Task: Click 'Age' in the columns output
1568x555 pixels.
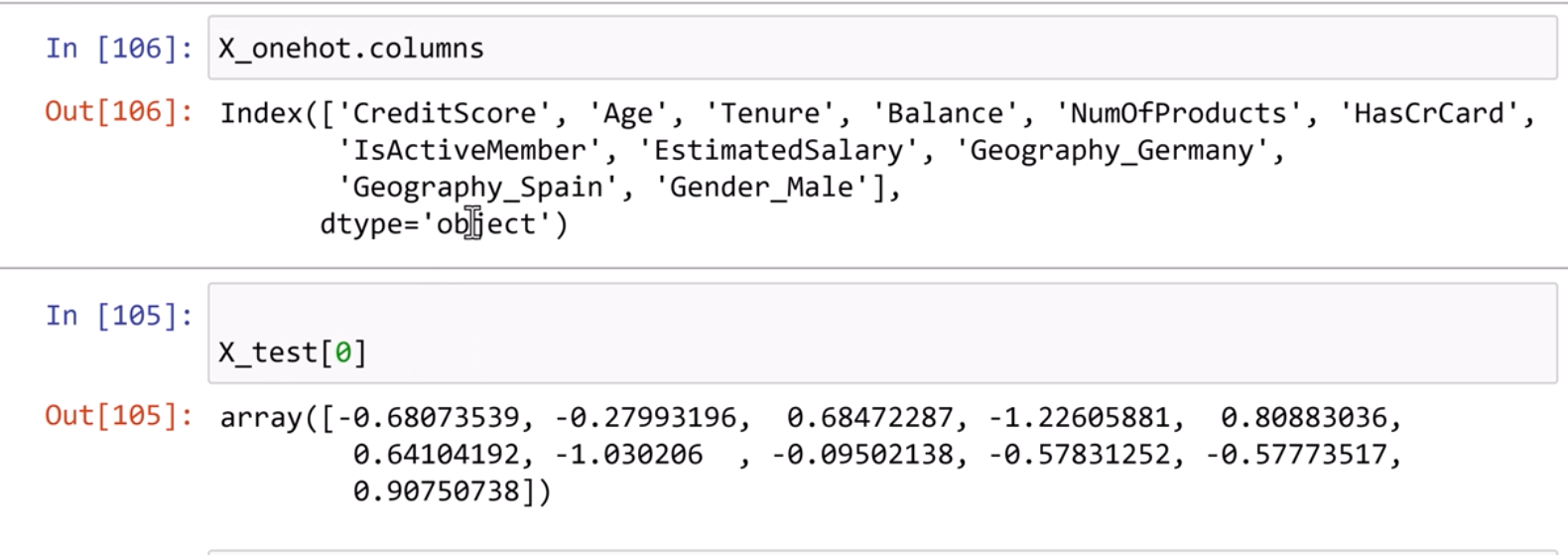Action: click(x=628, y=113)
